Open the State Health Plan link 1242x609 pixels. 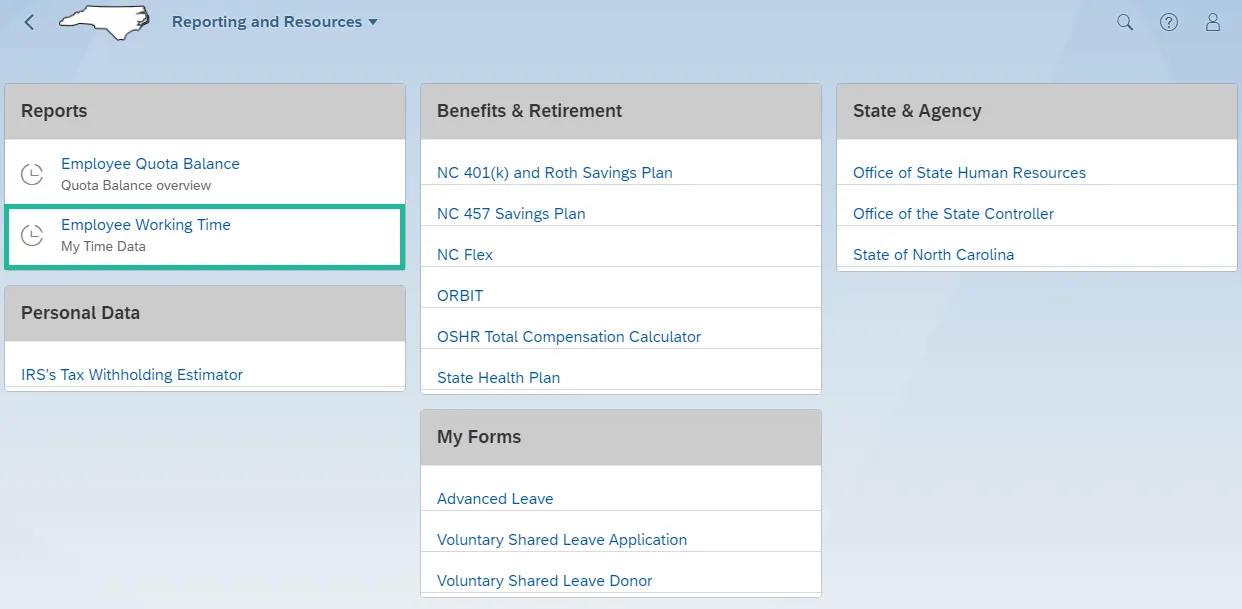(x=498, y=378)
